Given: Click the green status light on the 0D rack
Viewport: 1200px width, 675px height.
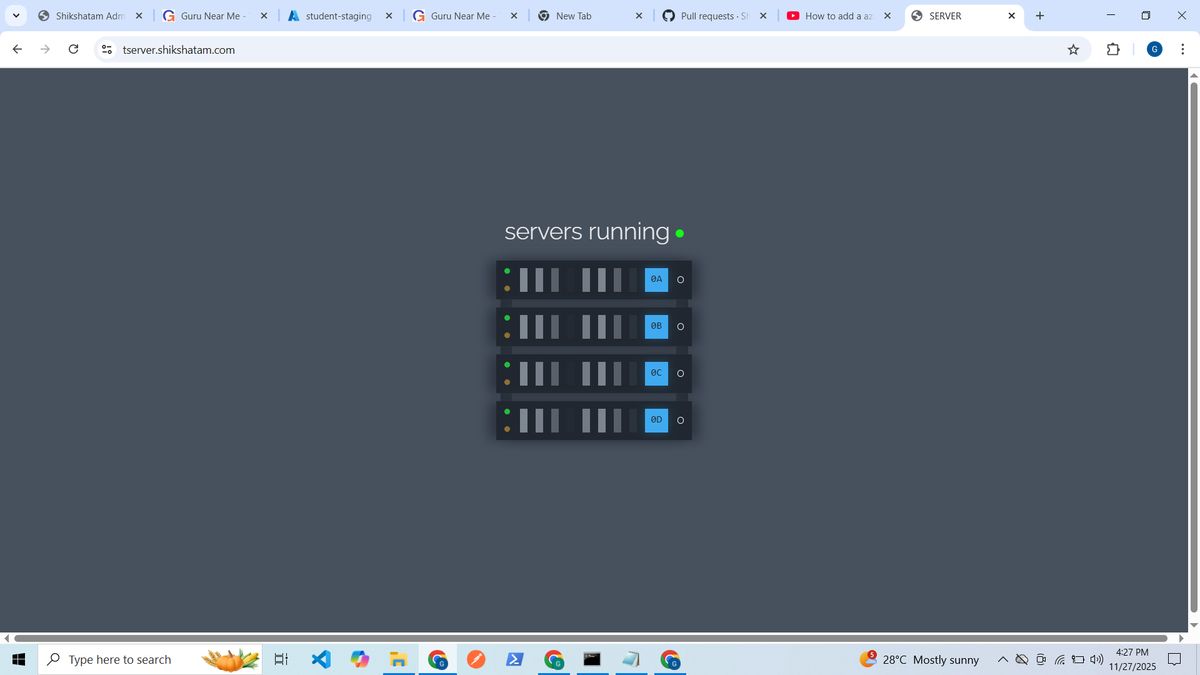Looking at the screenshot, I should click(507, 411).
